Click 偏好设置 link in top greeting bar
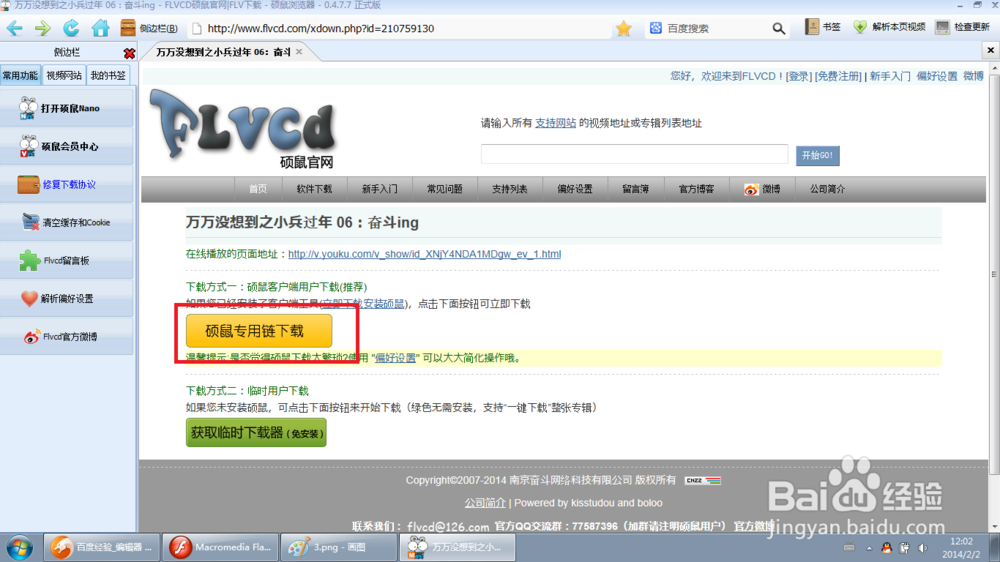 coord(937,76)
